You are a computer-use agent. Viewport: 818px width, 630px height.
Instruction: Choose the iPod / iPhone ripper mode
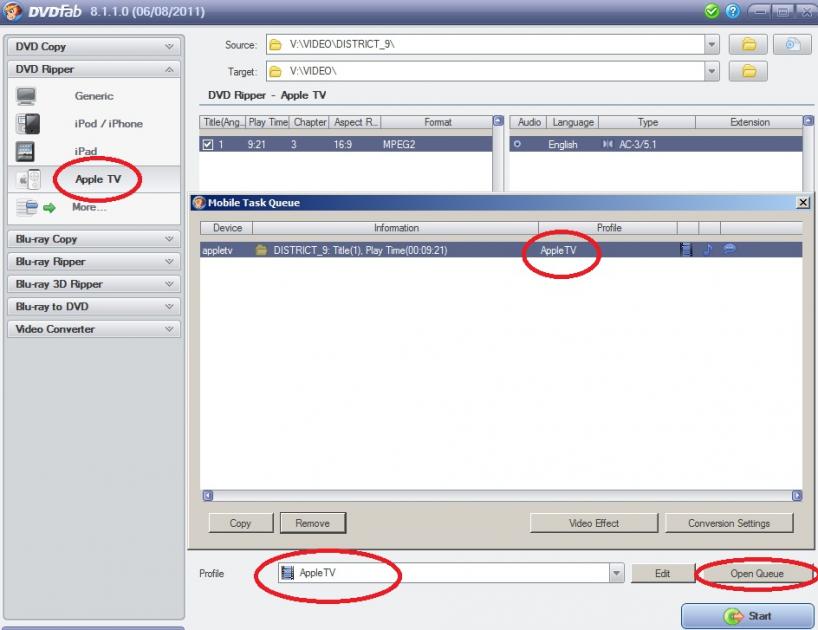pyautogui.click(x=109, y=124)
